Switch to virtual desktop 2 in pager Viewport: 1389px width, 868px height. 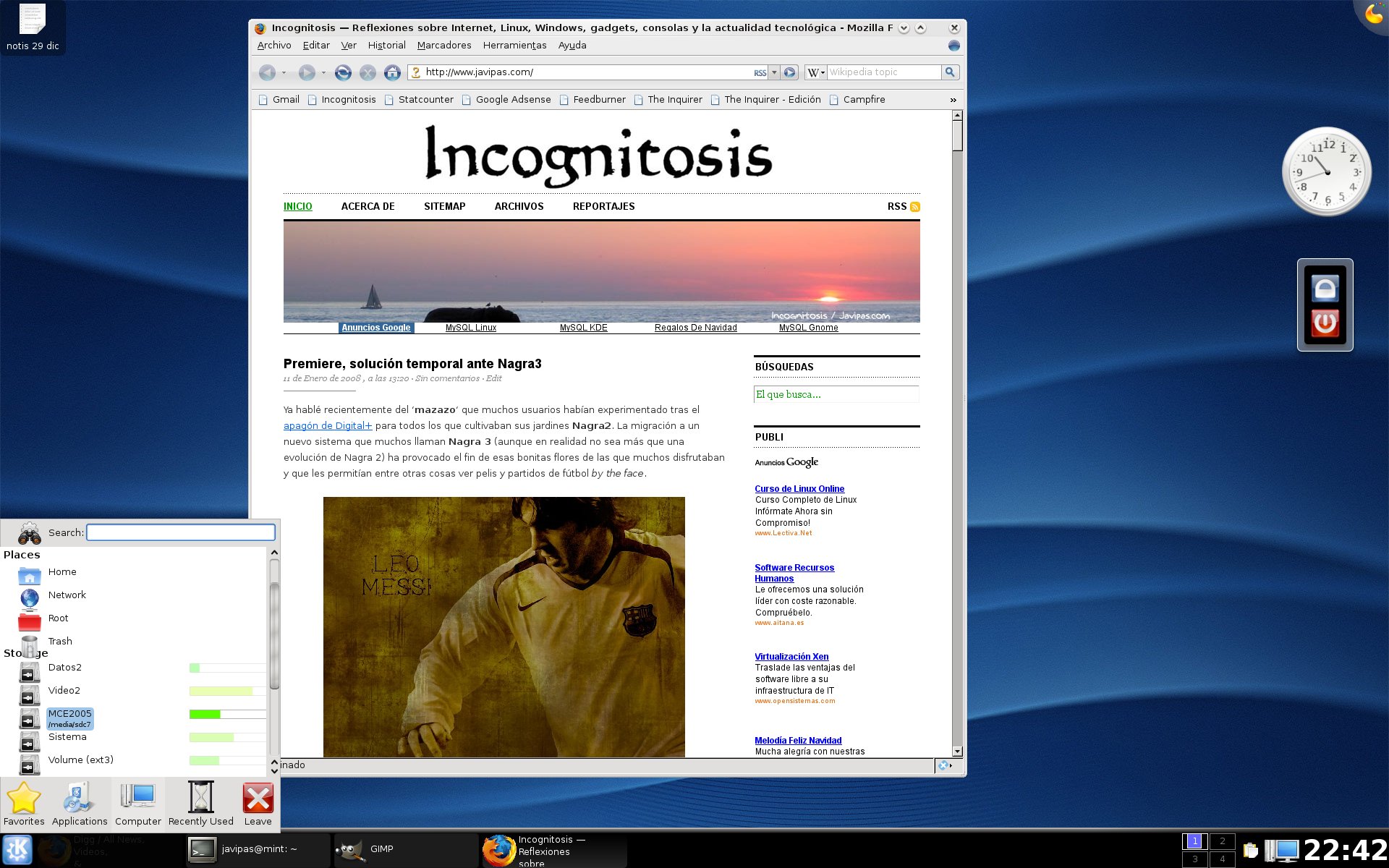point(1222,841)
